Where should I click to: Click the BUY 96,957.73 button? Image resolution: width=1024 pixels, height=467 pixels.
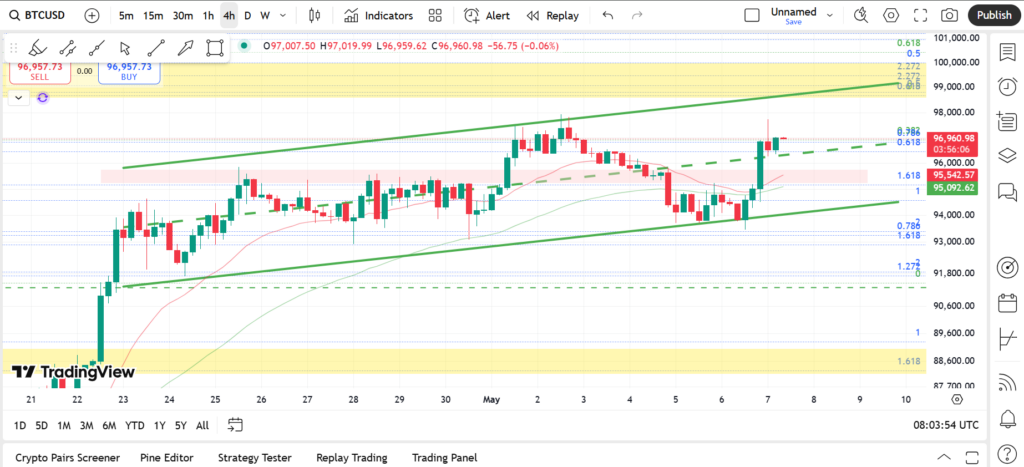129,71
